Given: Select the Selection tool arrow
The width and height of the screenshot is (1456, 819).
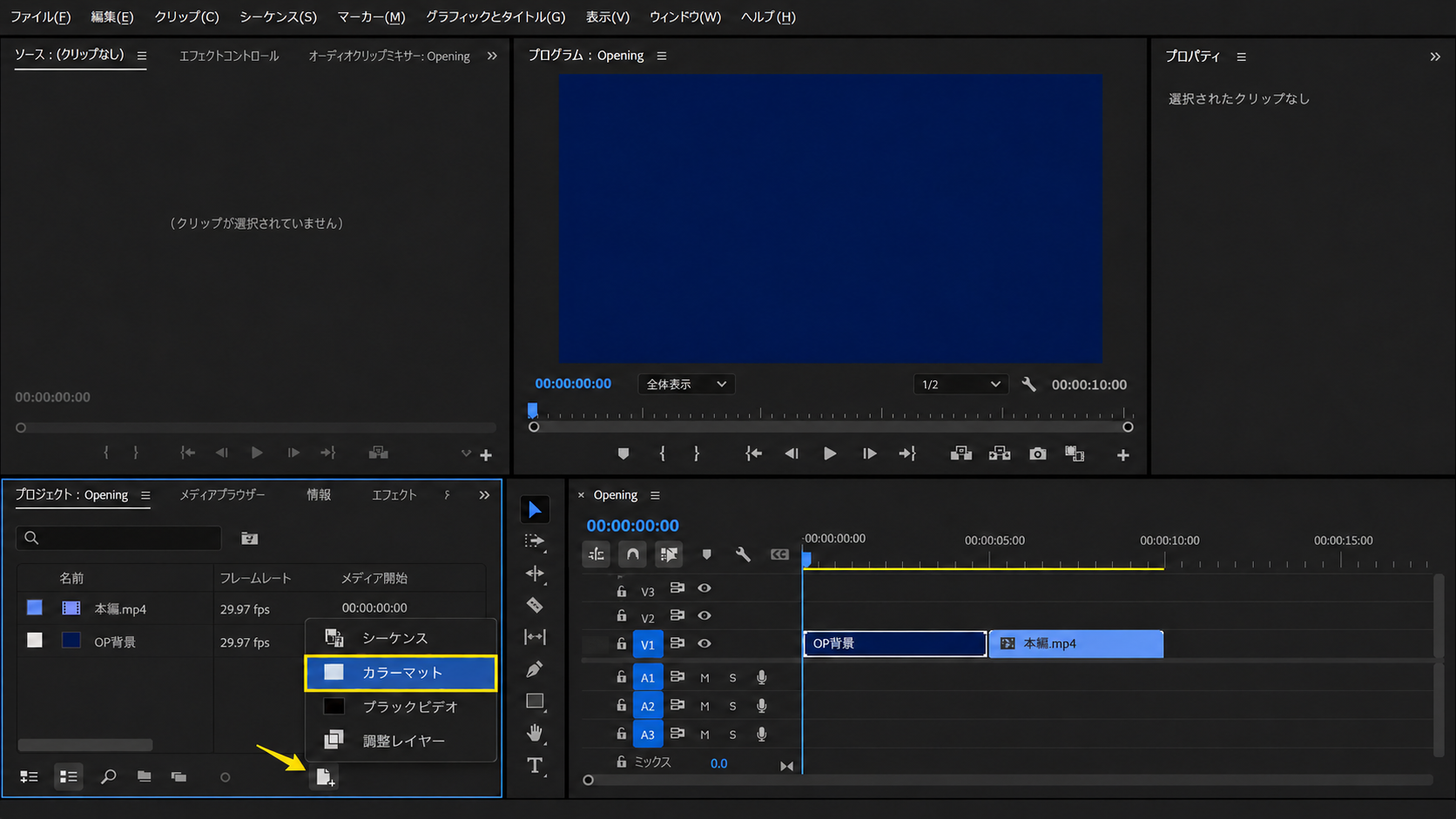Looking at the screenshot, I should (535, 510).
